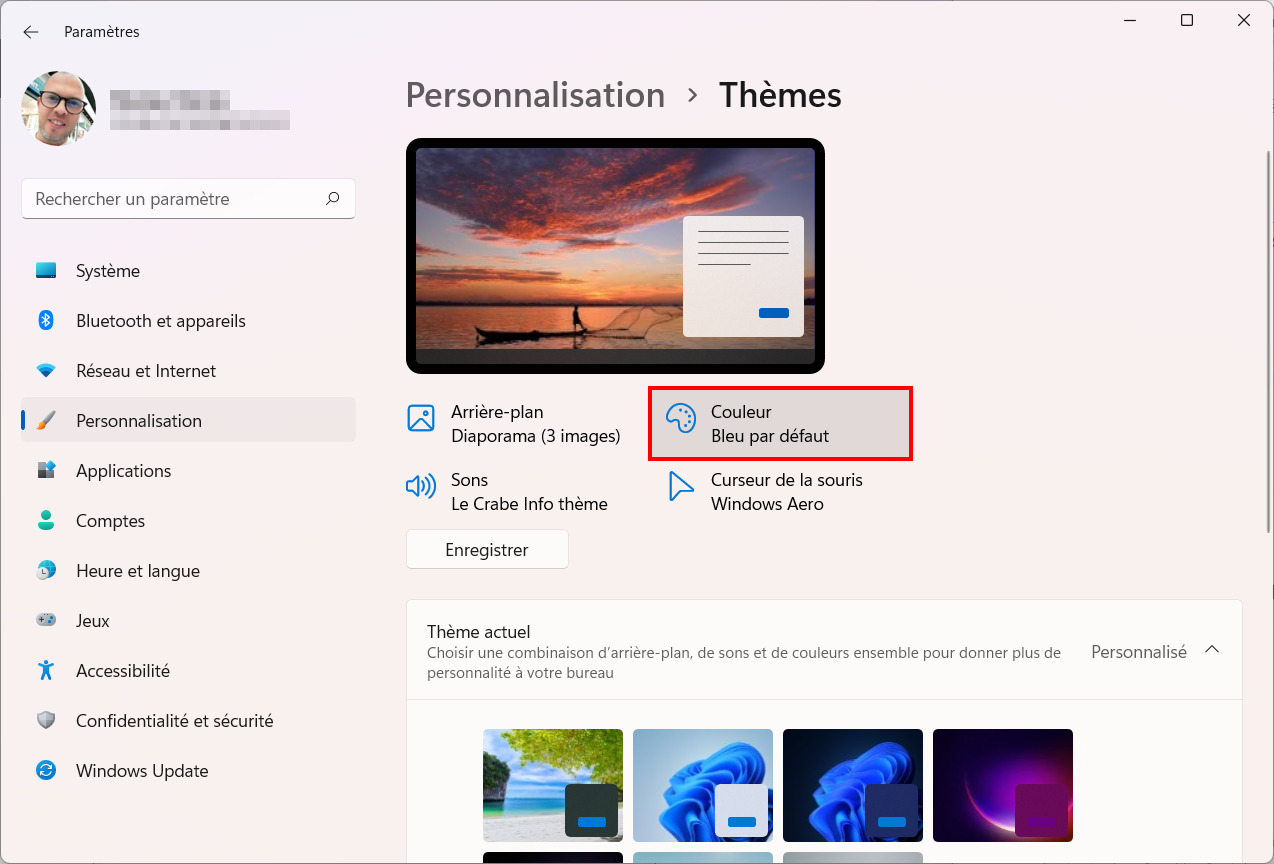Select Applications in the sidebar

tap(188, 471)
